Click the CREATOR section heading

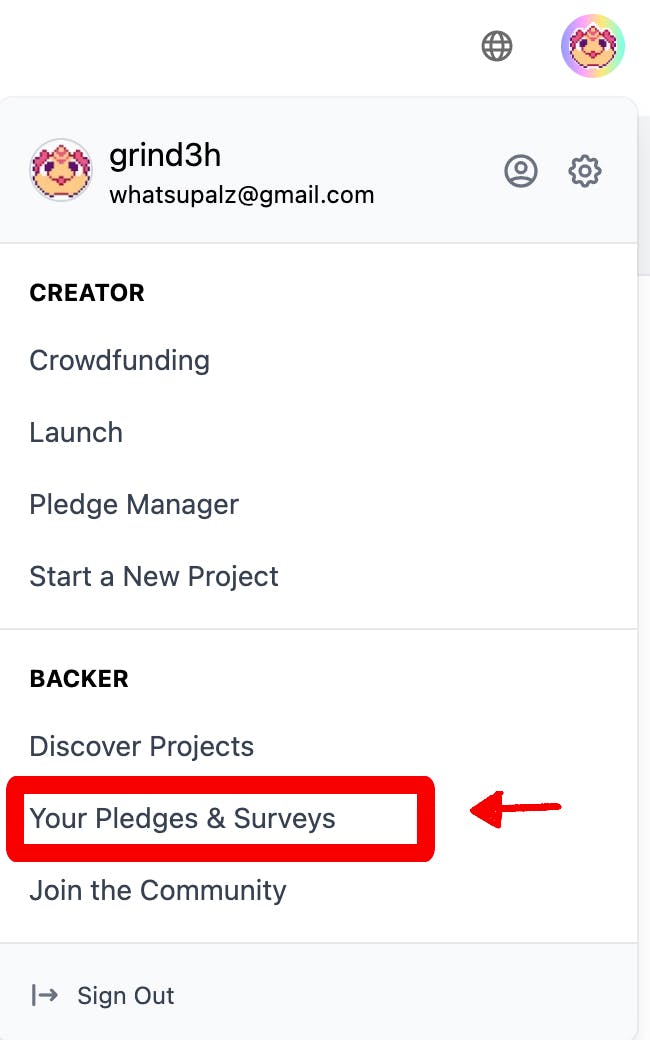[x=87, y=293]
